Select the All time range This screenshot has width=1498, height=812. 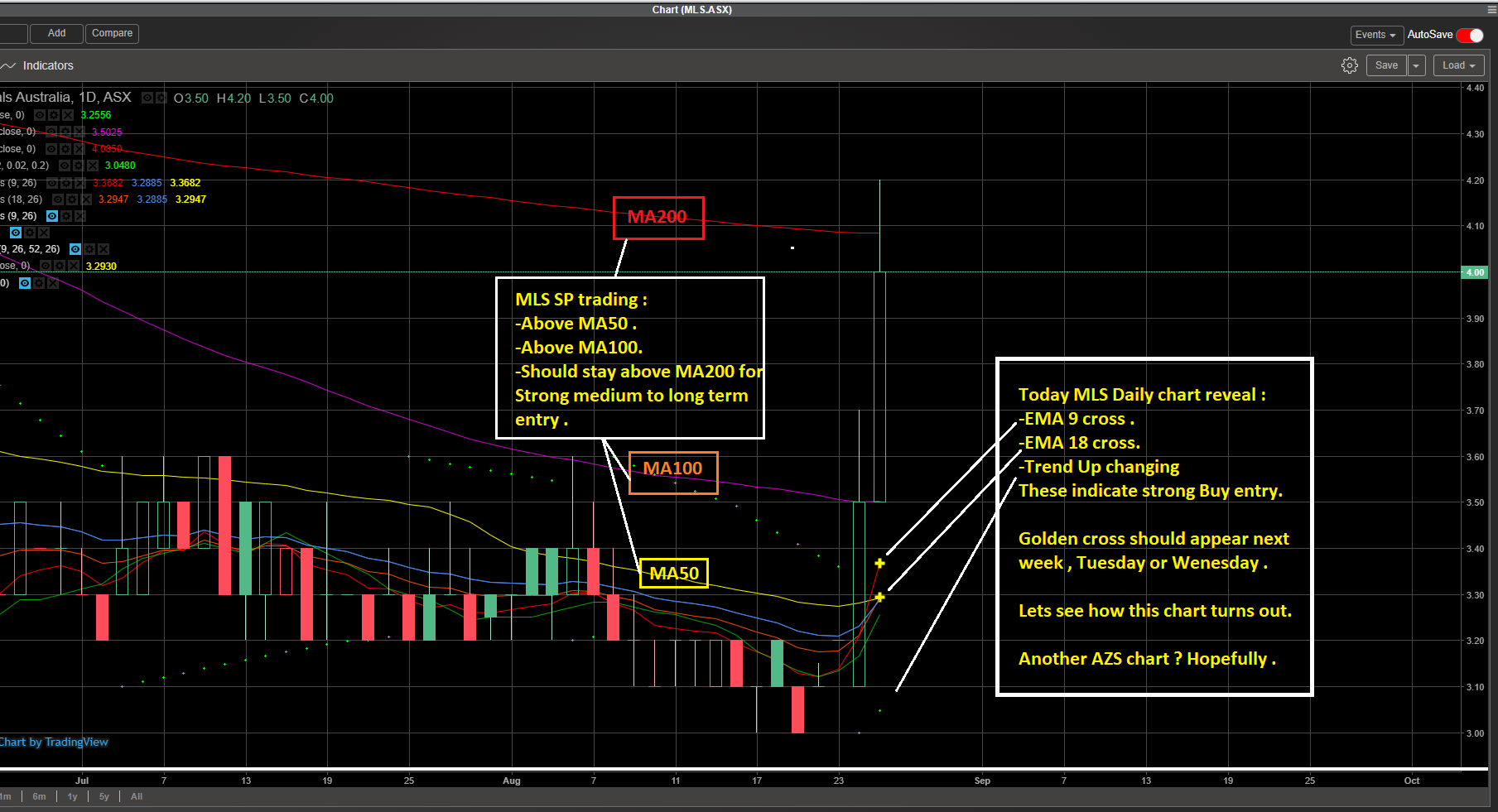point(137,796)
